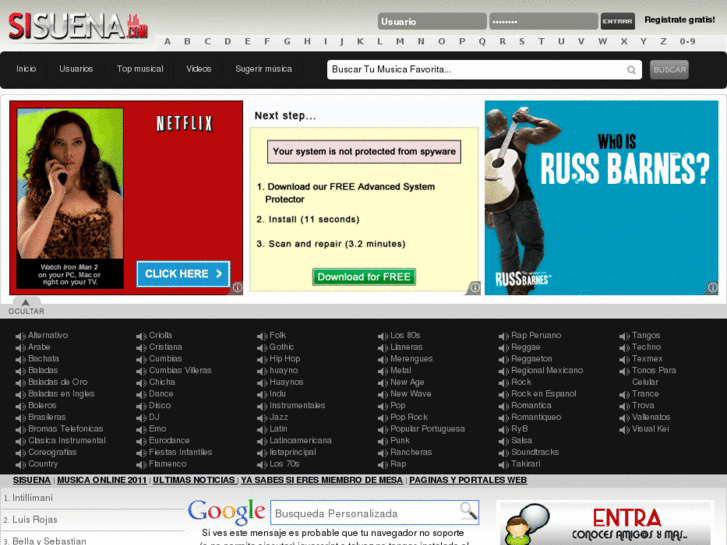The height and width of the screenshot is (545, 727).
Task: Open the Luis Rojas list entry
Action: [35, 519]
